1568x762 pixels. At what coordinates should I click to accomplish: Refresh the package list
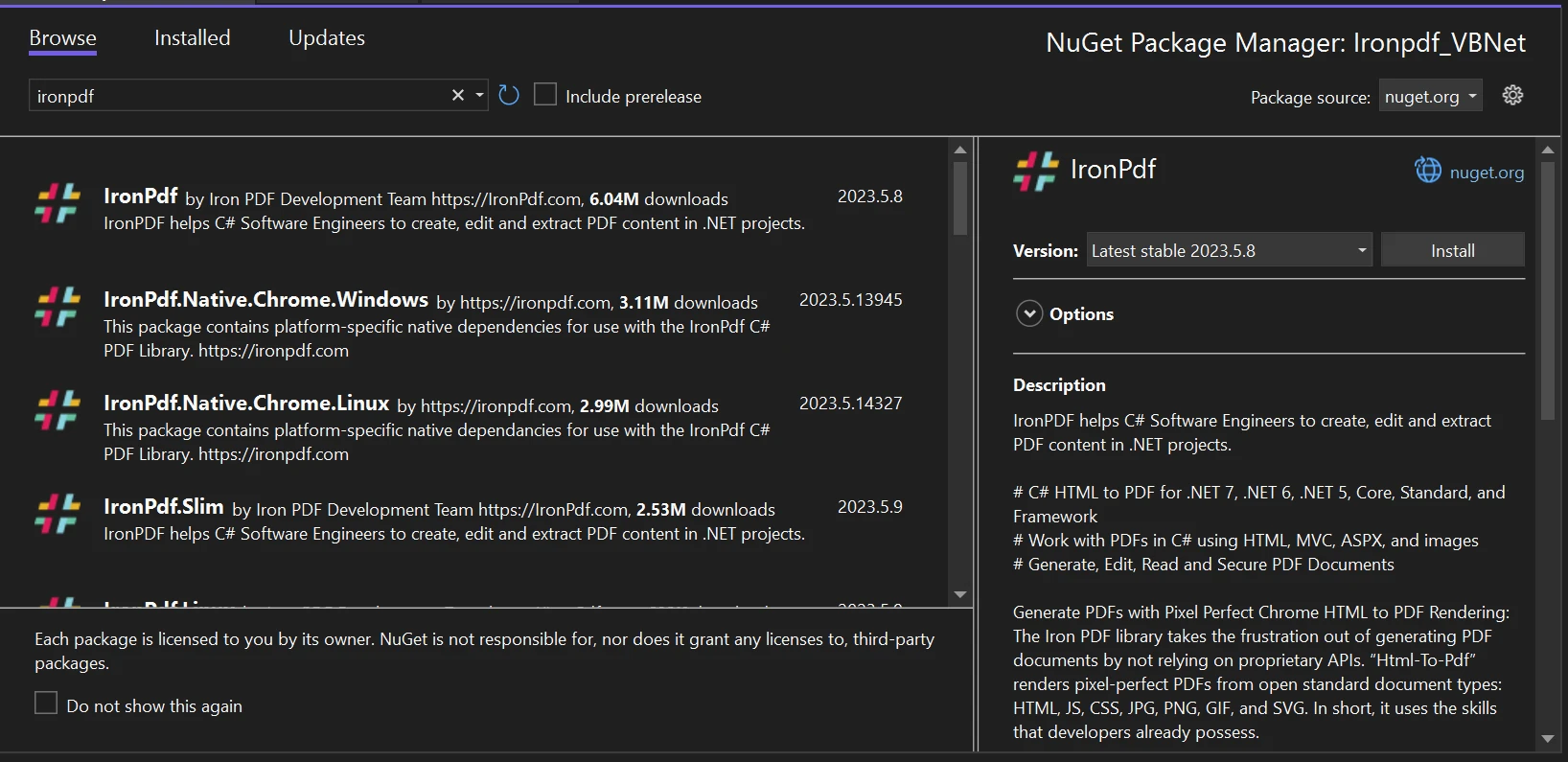[509, 95]
